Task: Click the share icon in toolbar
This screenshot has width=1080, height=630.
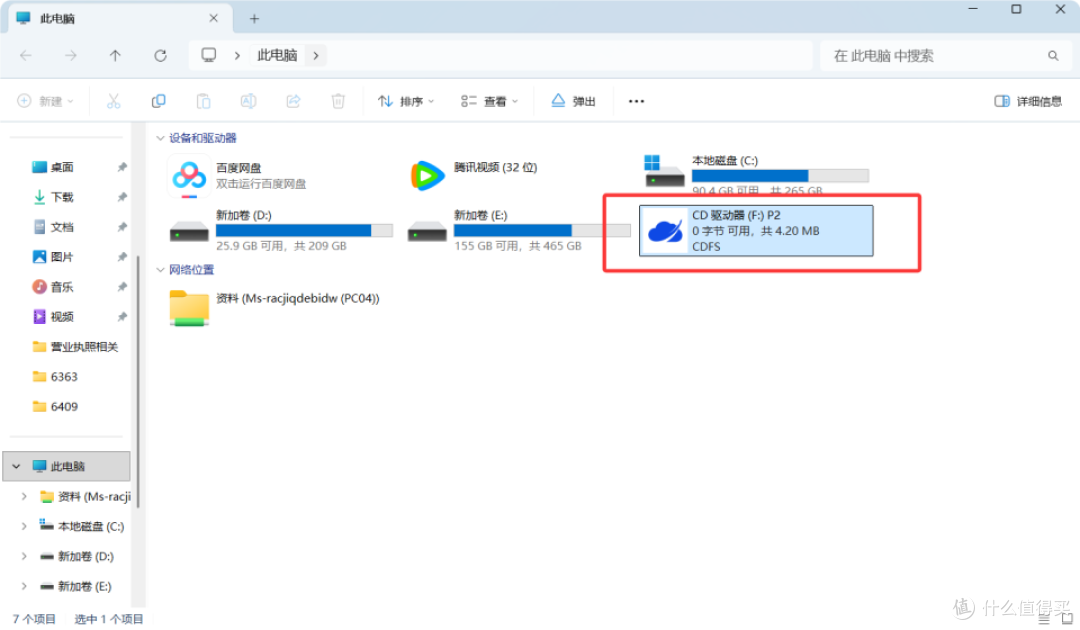Action: pyautogui.click(x=293, y=101)
